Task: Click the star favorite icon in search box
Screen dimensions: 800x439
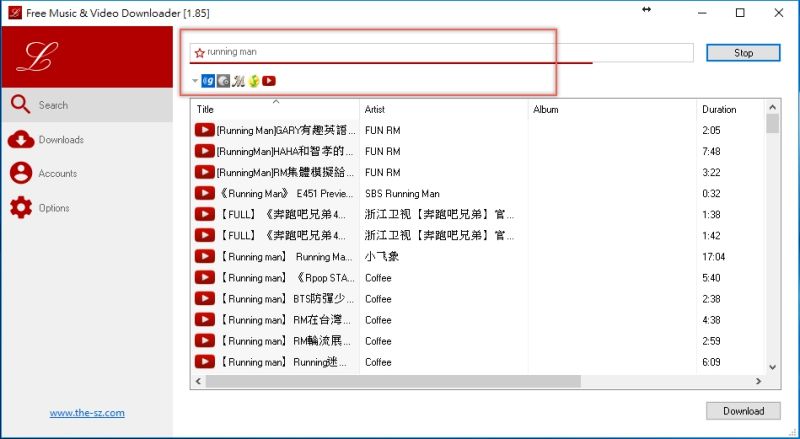Action: pos(199,53)
